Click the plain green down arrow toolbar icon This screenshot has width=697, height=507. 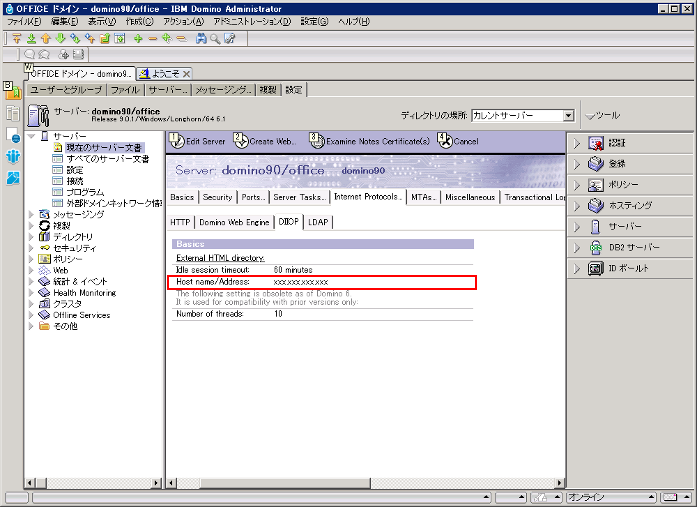coord(60,39)
